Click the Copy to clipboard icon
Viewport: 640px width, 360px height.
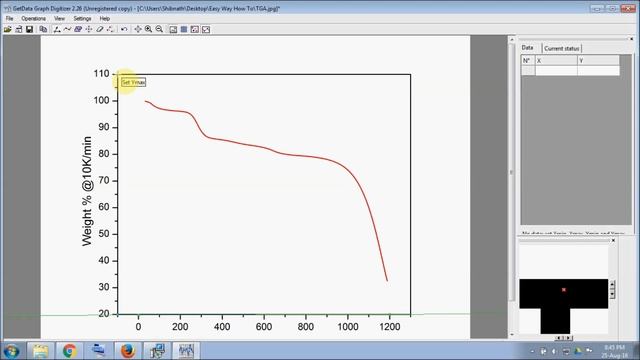43,29
